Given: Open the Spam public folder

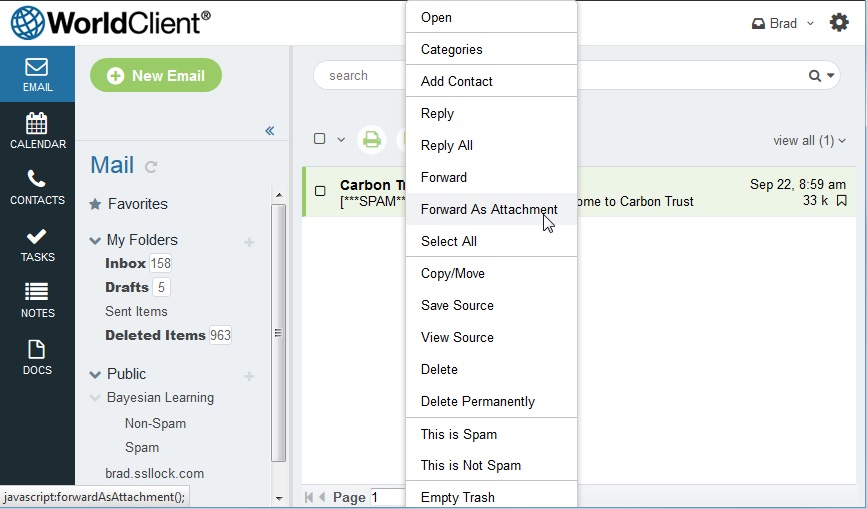Looking at the screenshot, I should click(142, 447).
